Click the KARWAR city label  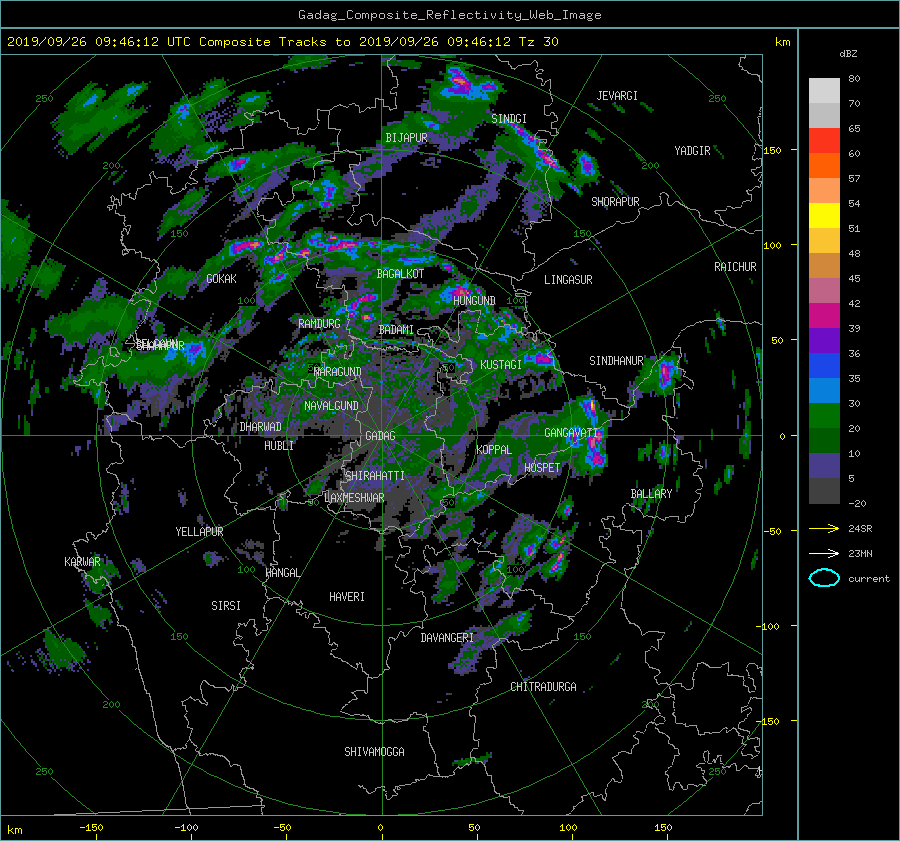pos(82,561)
